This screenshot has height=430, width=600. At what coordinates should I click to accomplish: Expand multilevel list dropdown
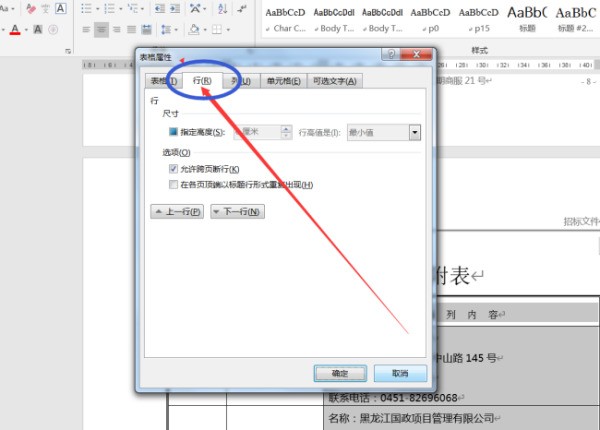coord(142,9)
